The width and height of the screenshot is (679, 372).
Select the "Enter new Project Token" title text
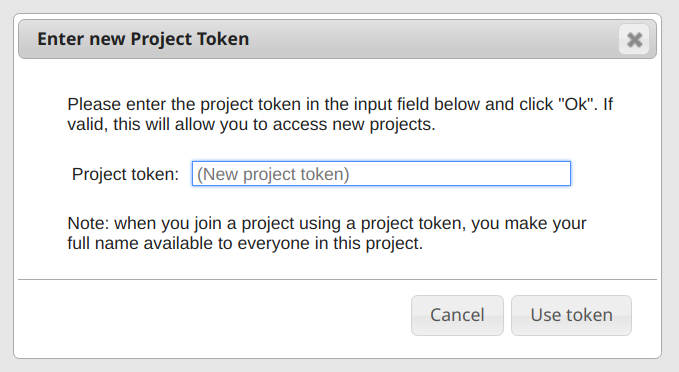[x=143, y=39]
